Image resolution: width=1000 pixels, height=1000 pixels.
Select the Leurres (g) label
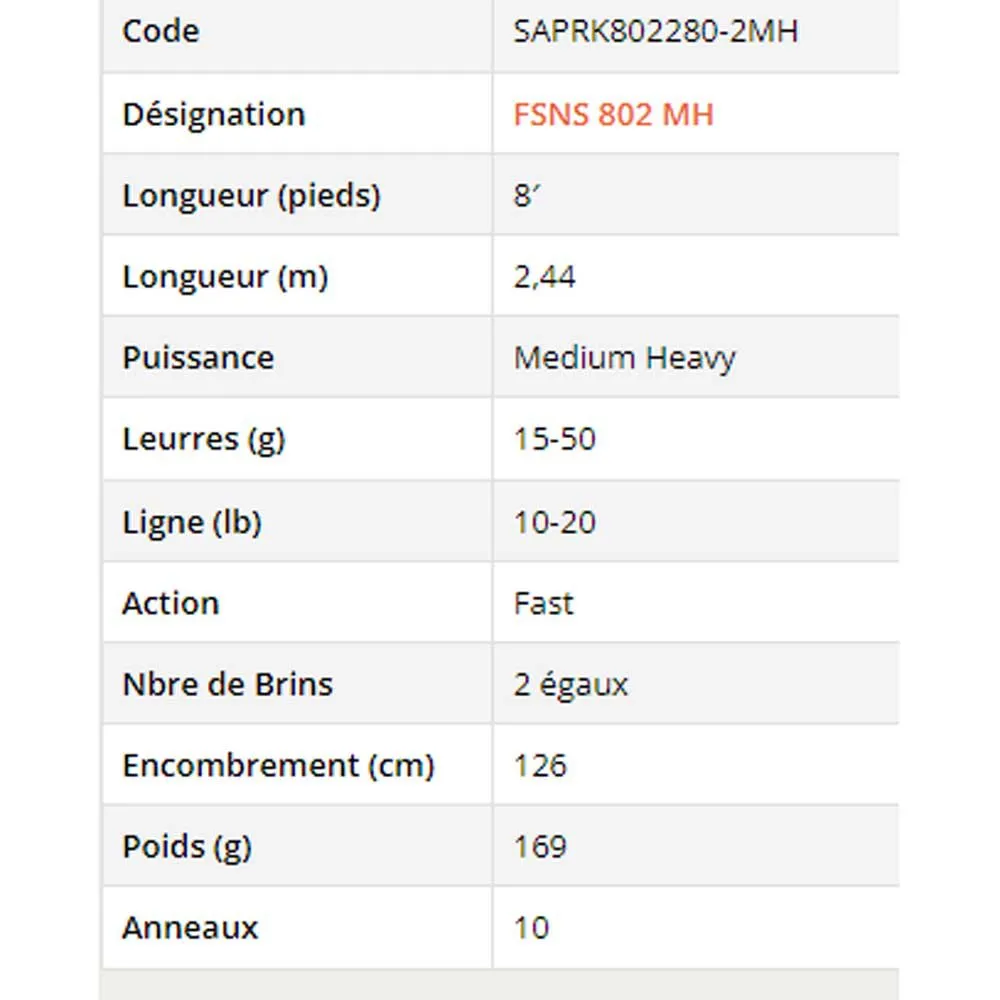[x=203, y=439]
